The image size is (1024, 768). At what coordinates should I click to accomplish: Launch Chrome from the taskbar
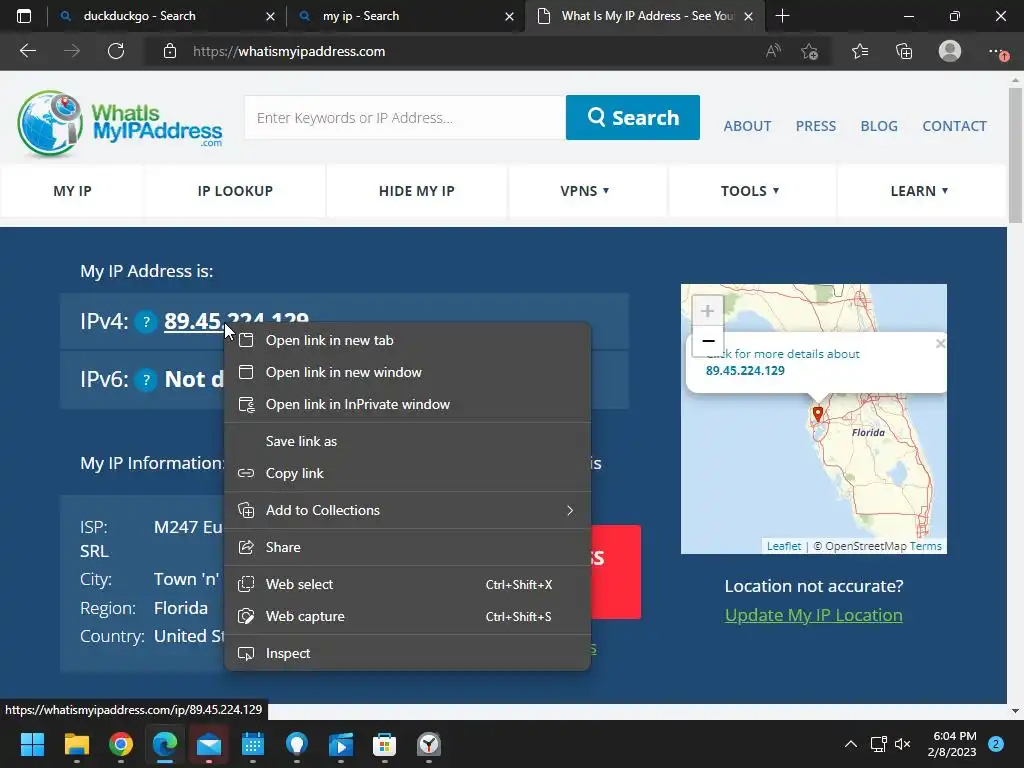[121, 744]
